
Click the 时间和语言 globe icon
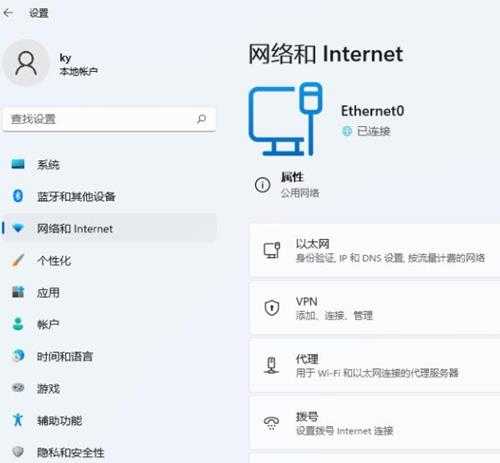coord(18,356)
